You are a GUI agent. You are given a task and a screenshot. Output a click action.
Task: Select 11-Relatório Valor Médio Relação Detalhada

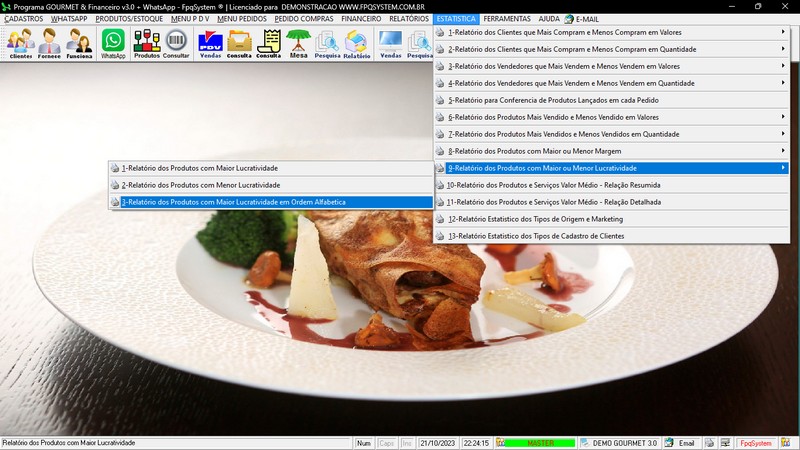tap(611, 202)
